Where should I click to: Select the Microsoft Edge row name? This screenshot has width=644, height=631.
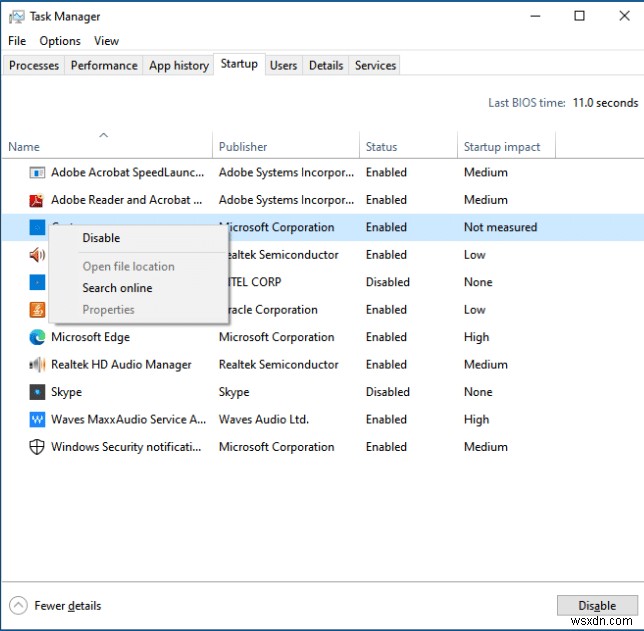90,337
